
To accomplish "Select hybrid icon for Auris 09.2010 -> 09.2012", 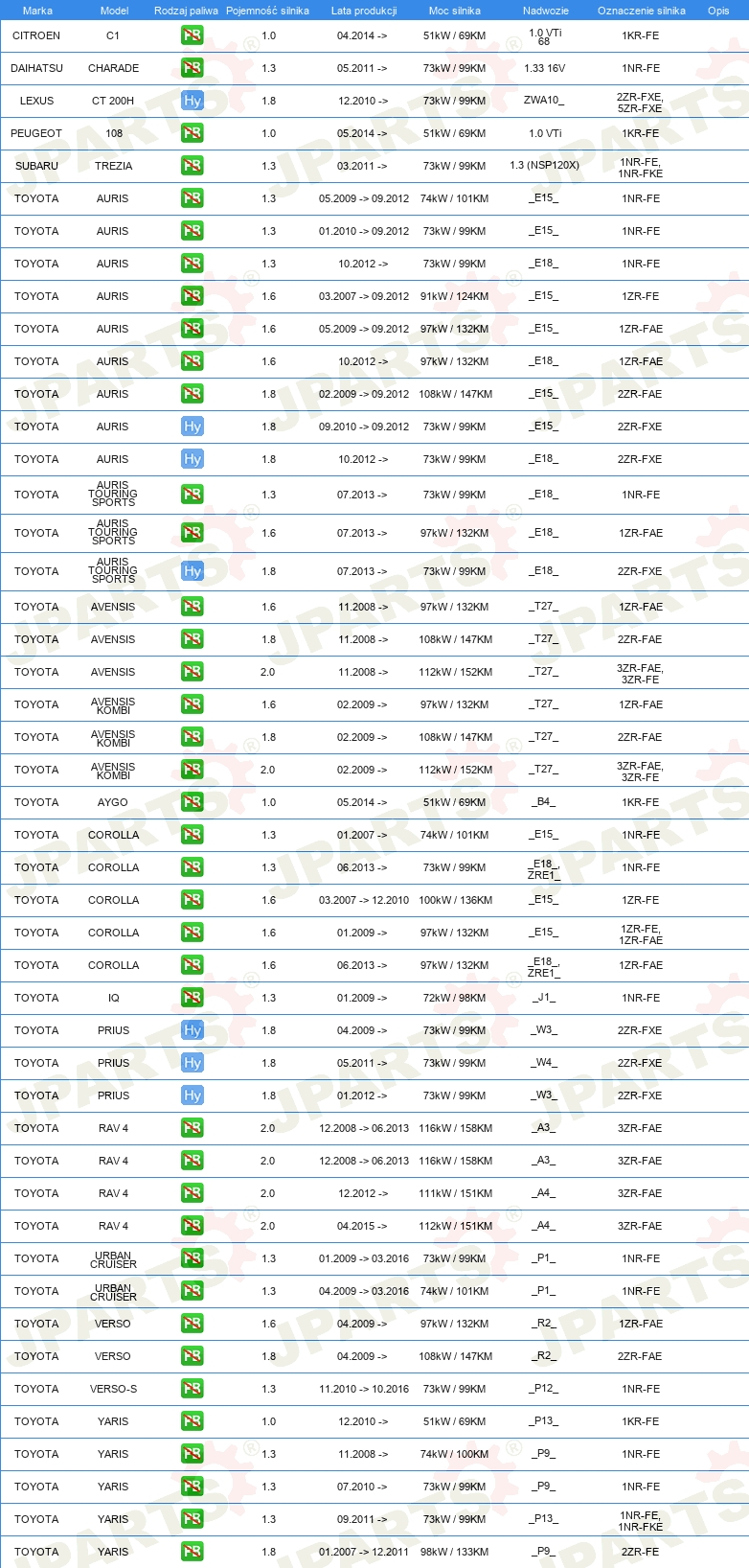I will click(x=193, y=427).
